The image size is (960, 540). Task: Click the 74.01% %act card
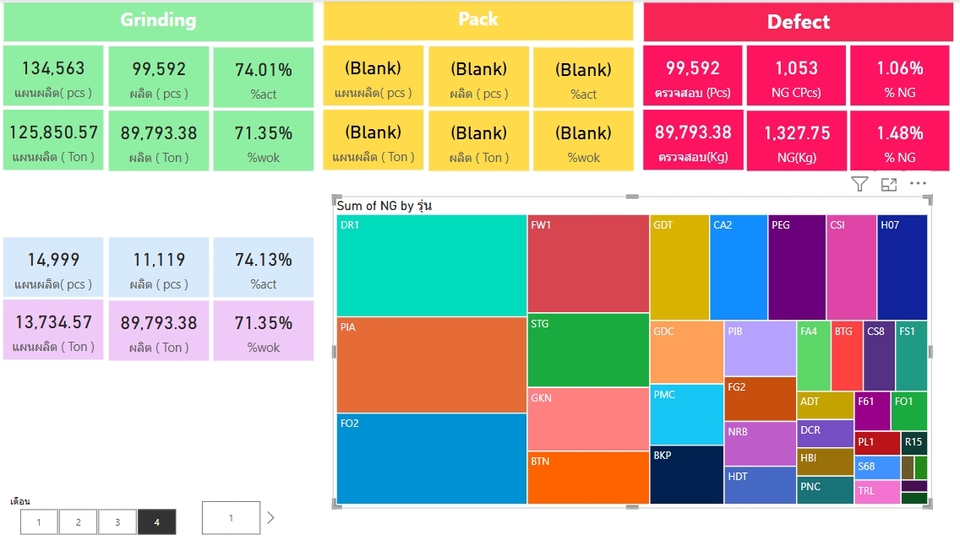[x=263, y=77]
